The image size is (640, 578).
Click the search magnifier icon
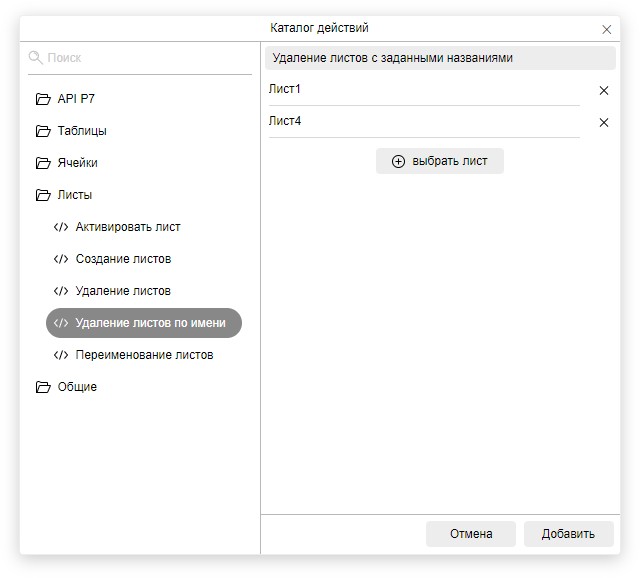pyautogui.click(x=36, y=58)
